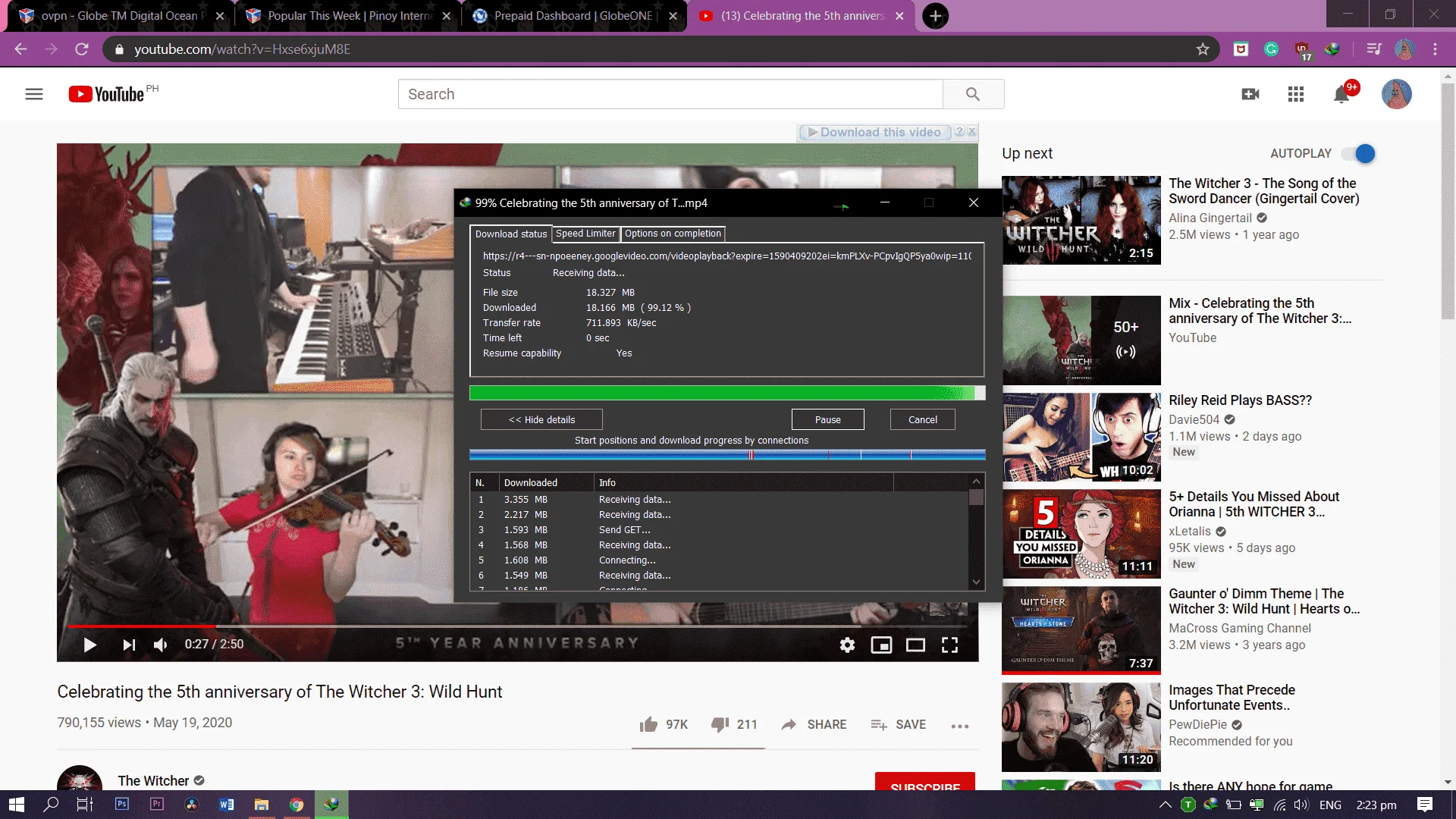Enable miniplayer mode

coord(881,645)
